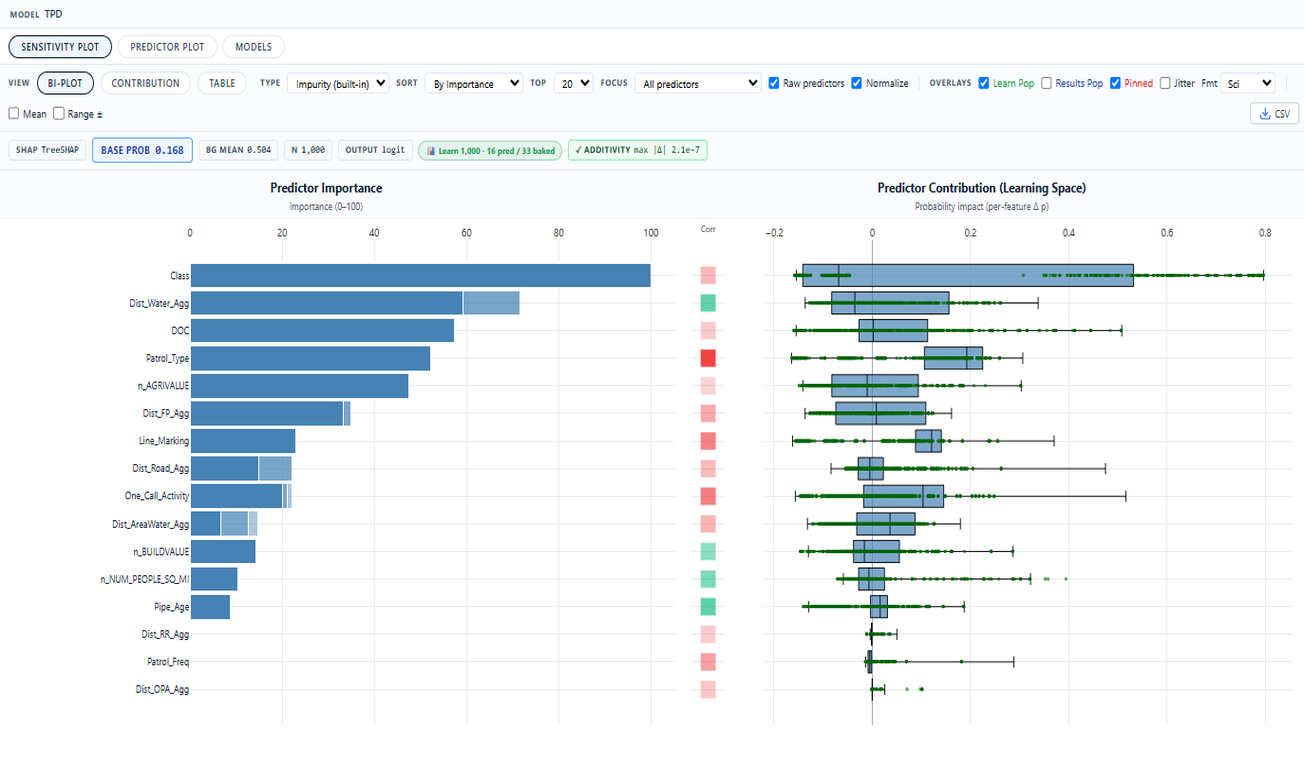Click the Line_Marking correlation swatch
This screenshot has height=772, width=1304.
click(x=708, y=441)
